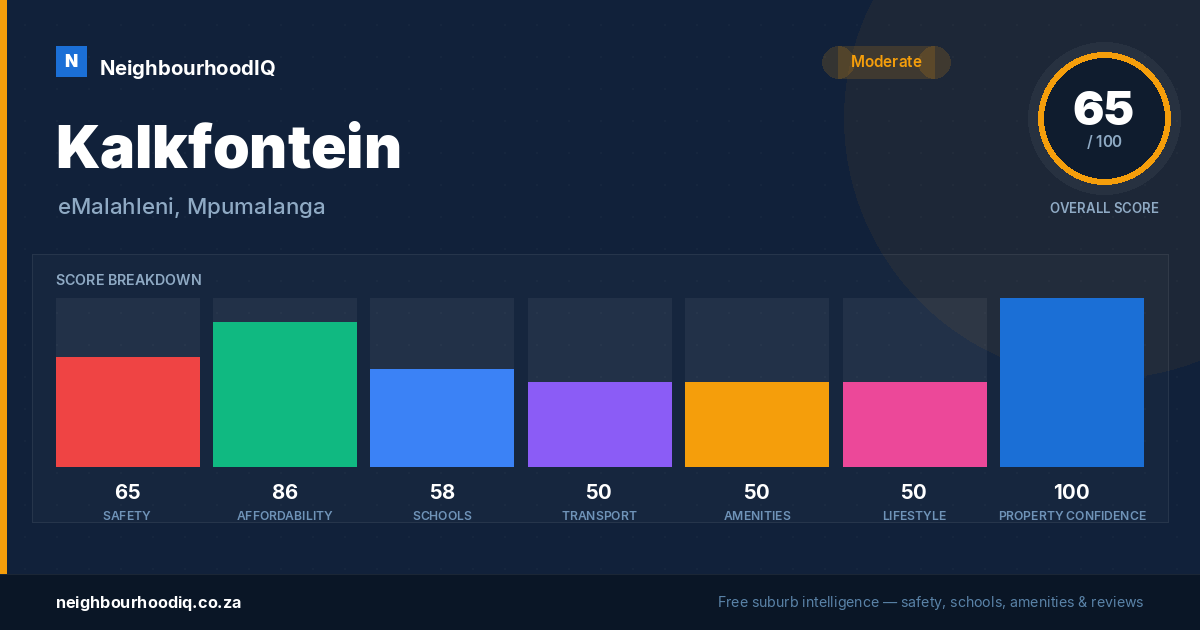This screenshot has width=1200, height=630.
Task: Open the neighbourhoodiq.co.za link
Action: pyautogui.click(x=149, y=602)
